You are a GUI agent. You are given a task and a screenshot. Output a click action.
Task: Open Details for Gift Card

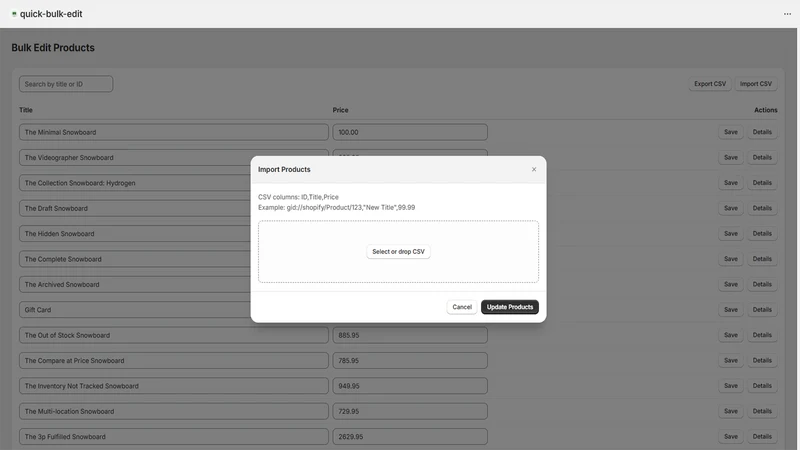(x=762, y=310)
